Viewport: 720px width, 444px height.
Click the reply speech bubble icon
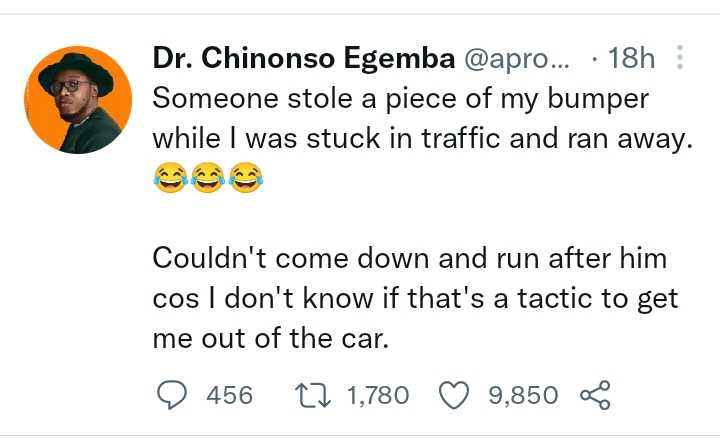pyautogui.click(x=175, y=395)
